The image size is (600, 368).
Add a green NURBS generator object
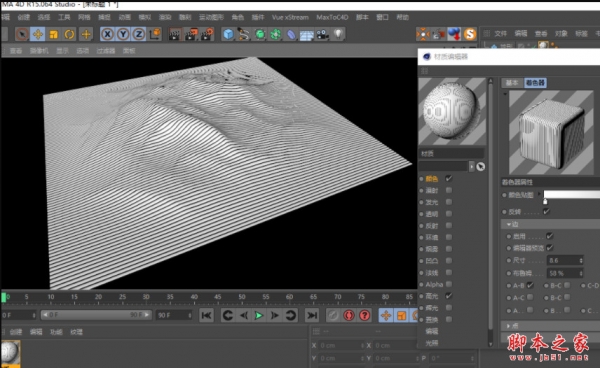click(x=260, y=34)
